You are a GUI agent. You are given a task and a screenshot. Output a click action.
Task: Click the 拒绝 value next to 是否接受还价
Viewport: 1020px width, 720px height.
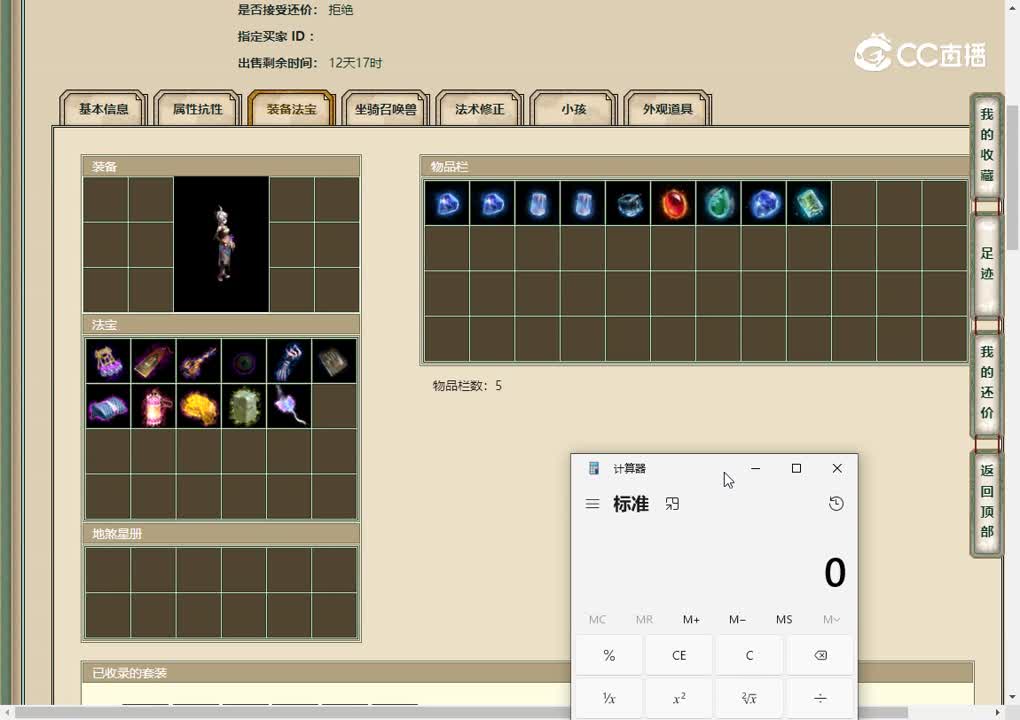pyautogui.click(x=341, y=10)
